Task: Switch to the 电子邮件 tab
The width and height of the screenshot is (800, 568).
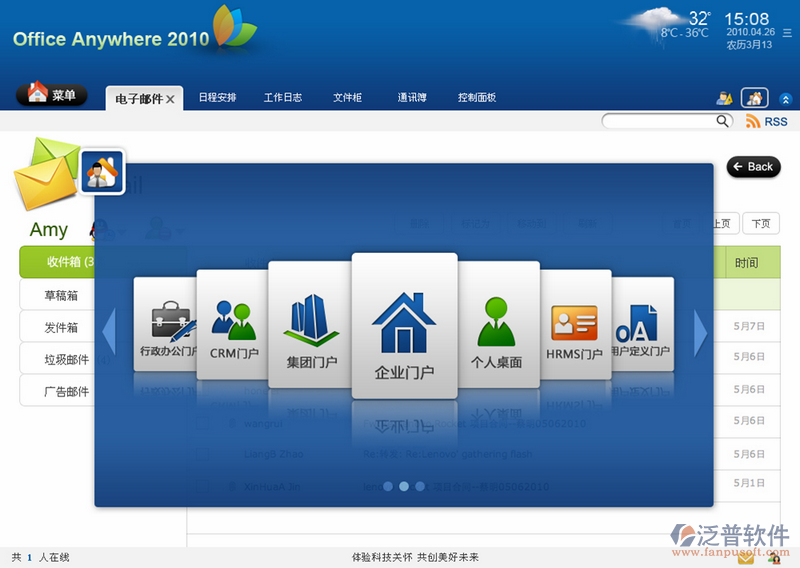Action: coord(139,98)
